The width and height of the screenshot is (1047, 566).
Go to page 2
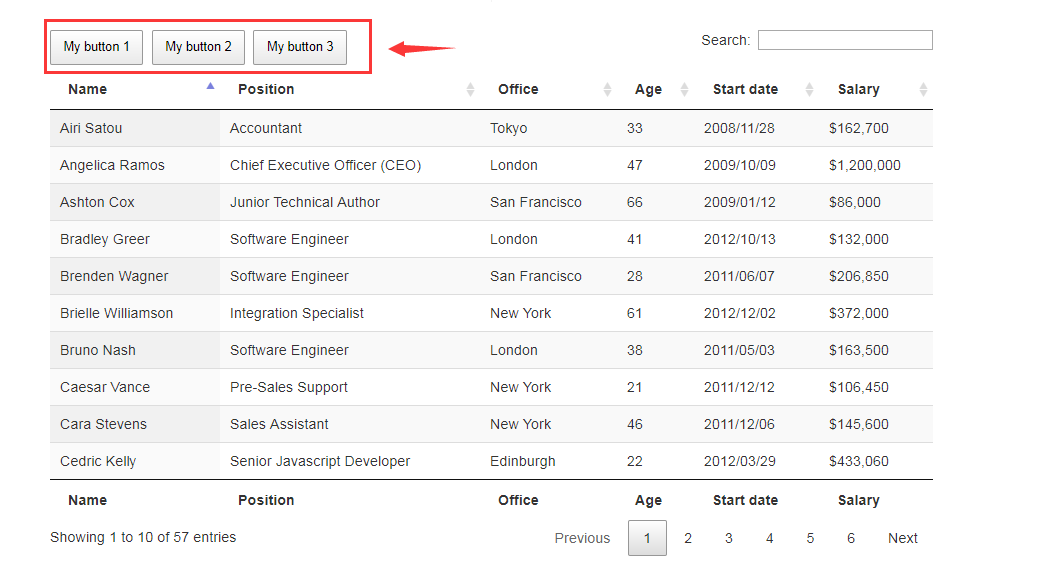point(688,538)
